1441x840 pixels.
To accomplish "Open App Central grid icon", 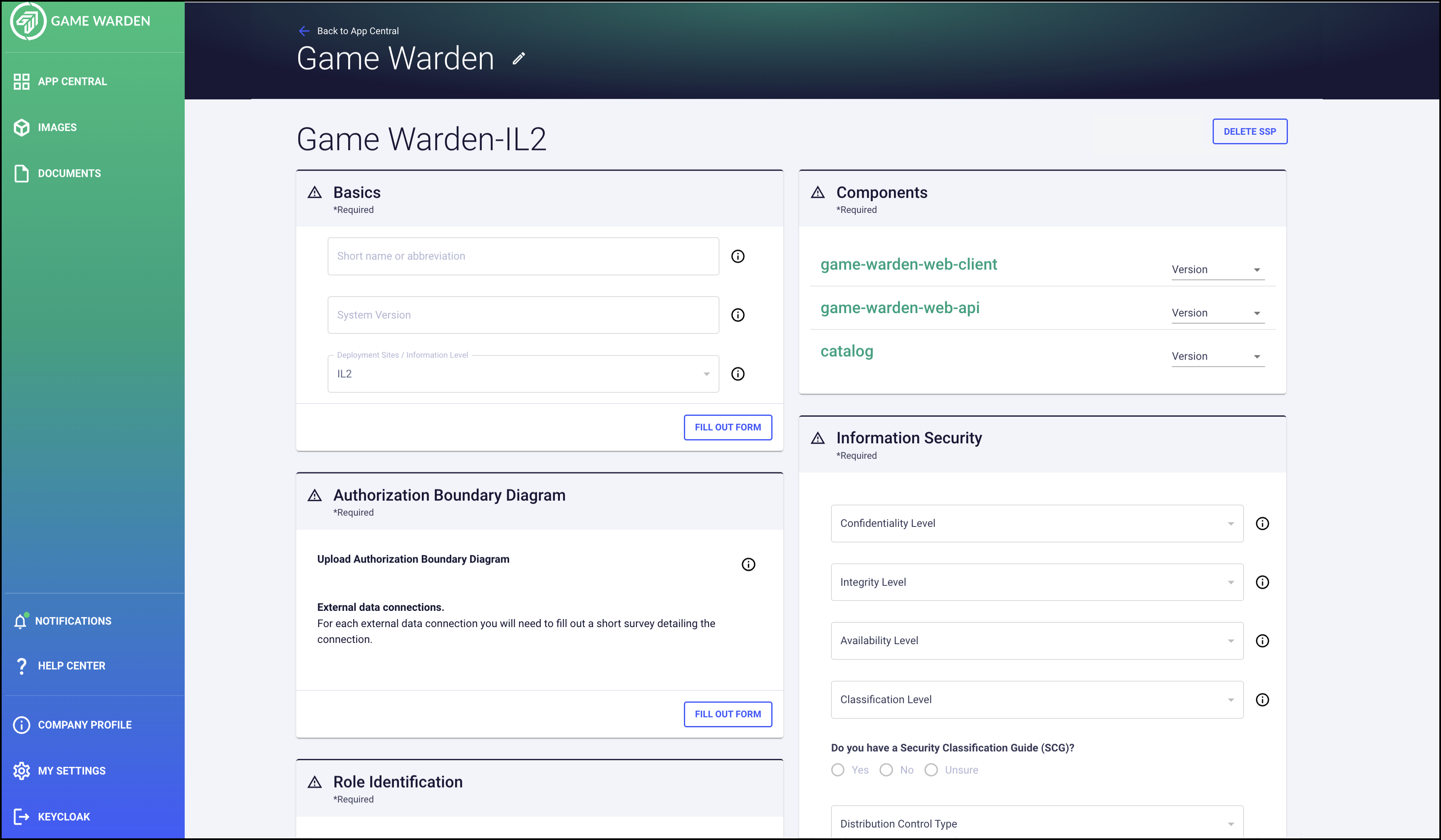I will (21, 82).
